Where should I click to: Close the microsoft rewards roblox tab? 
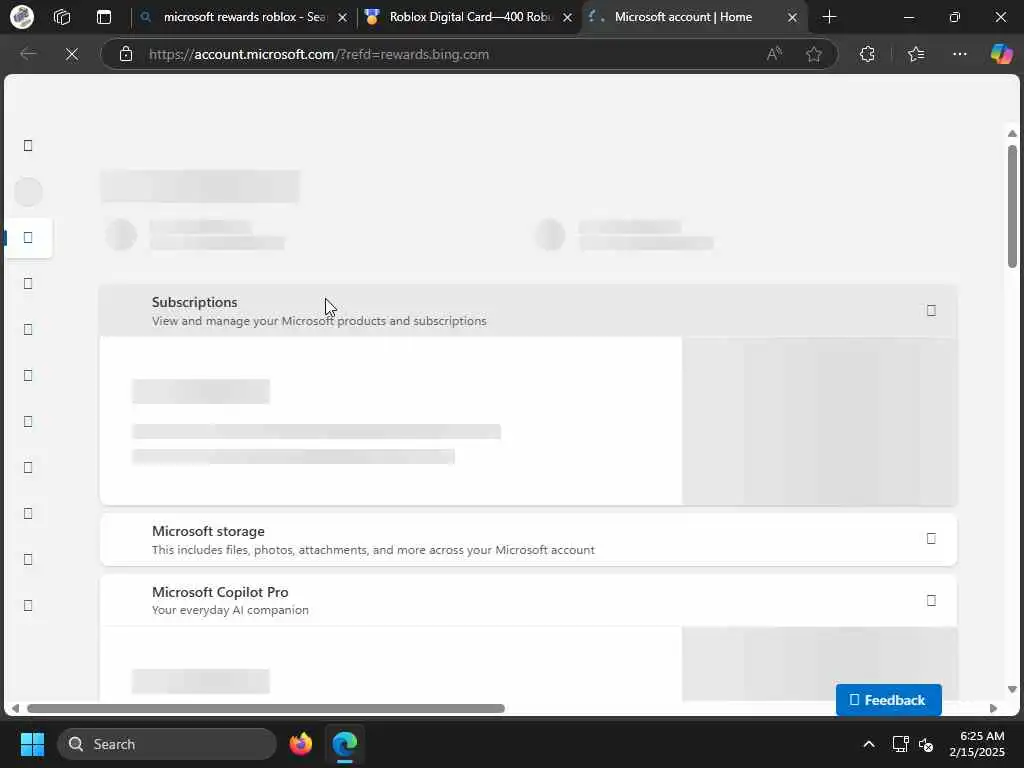tap(342, 18)
